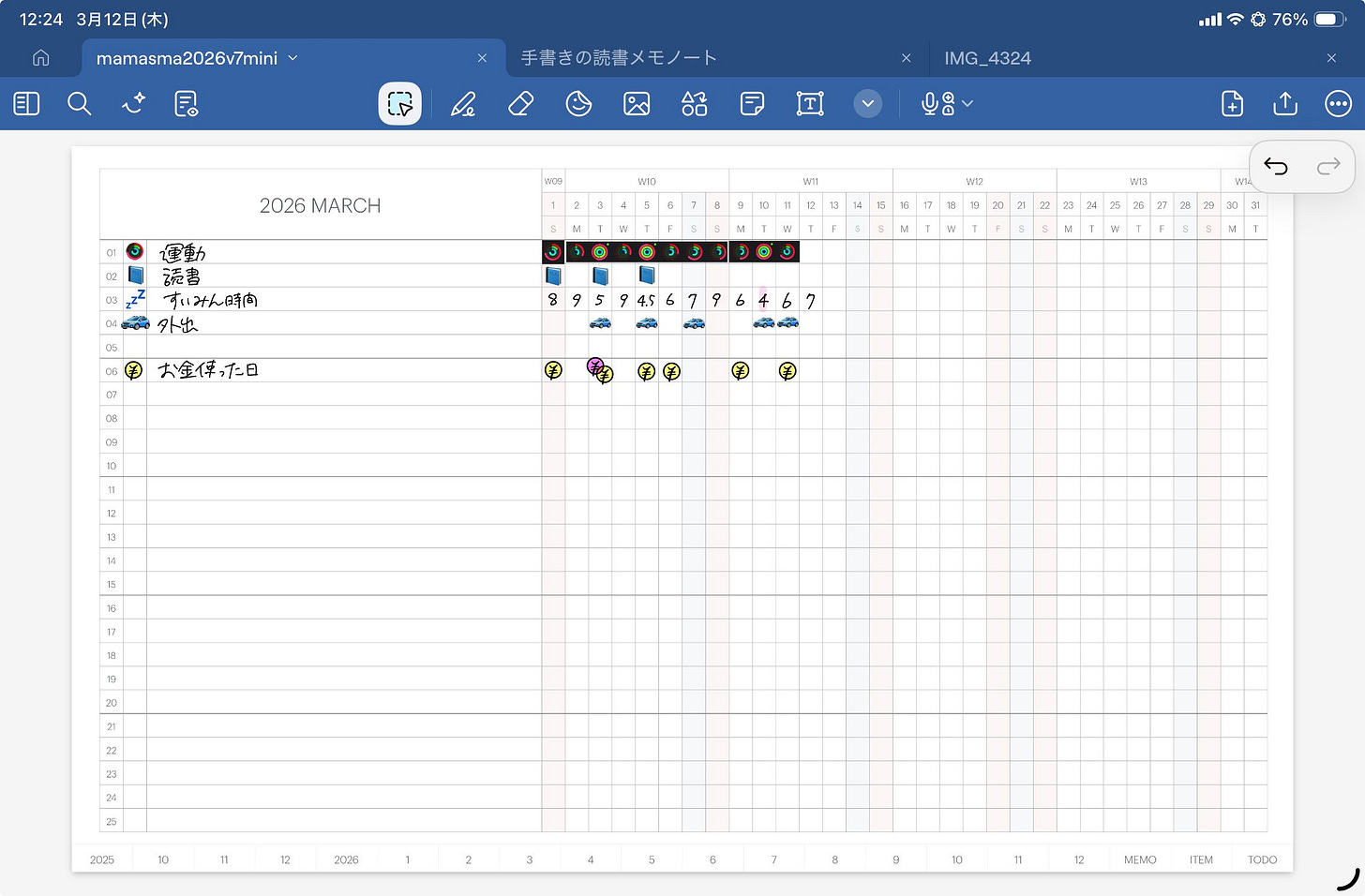Open dropdown next to mamasma2026v7mini title
Viewport: 1365px width, 896px height.
[x=293, y=58]
